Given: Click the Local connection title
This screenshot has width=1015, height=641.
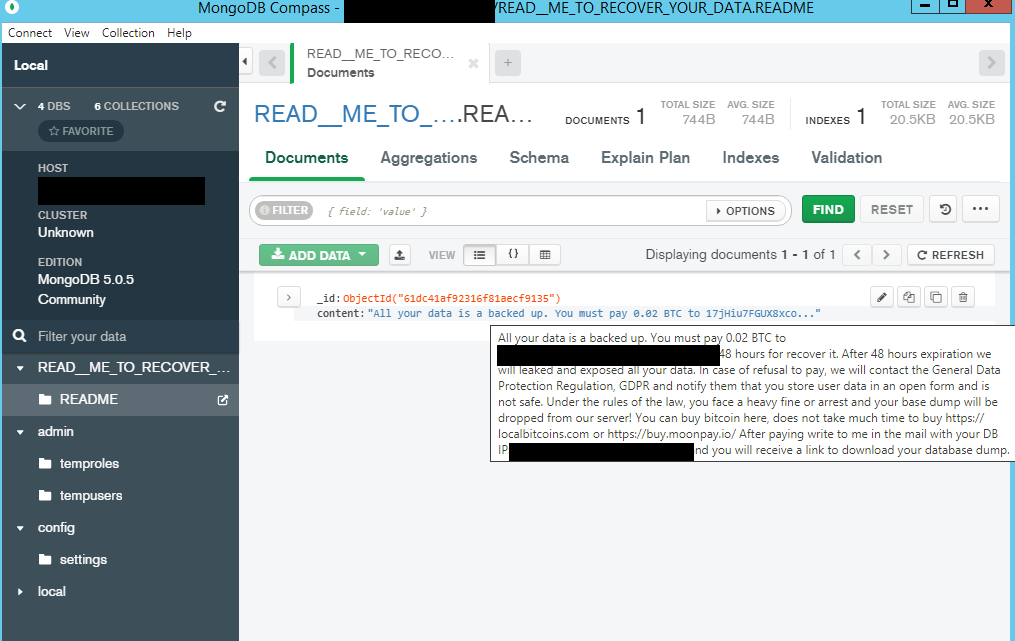Looking at the screenshot, I should click(x=31, y=65).
